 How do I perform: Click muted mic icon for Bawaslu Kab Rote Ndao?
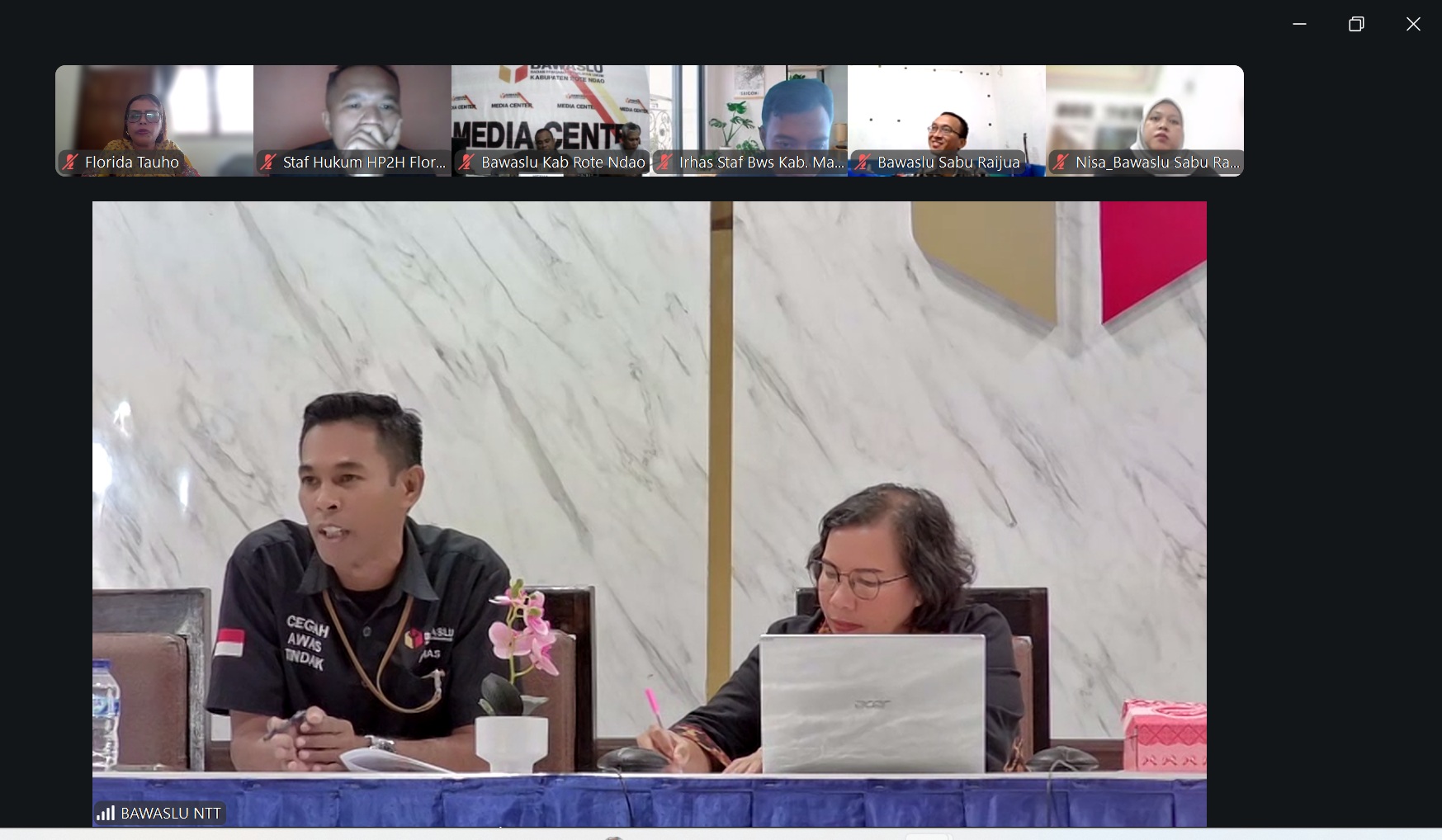click(466, 163)
